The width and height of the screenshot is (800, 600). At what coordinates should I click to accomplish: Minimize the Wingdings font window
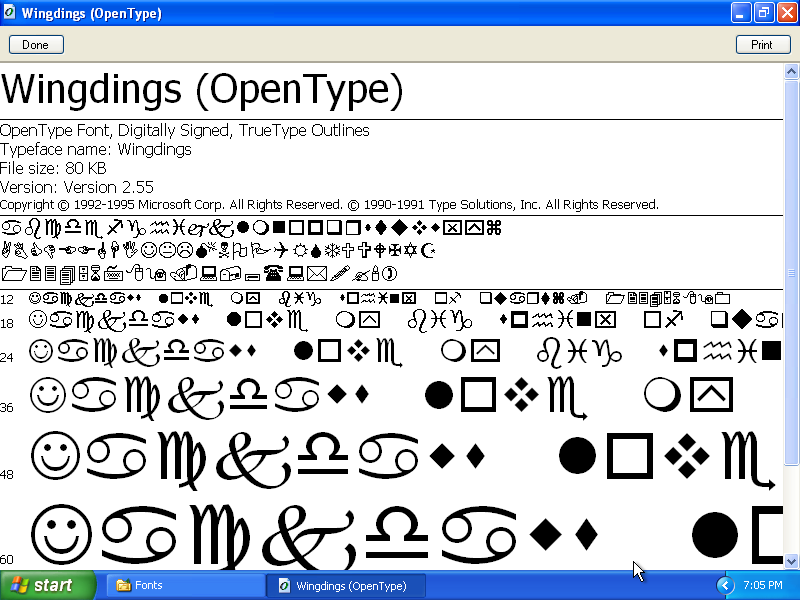pyautogui.click(x=740, y=13)
